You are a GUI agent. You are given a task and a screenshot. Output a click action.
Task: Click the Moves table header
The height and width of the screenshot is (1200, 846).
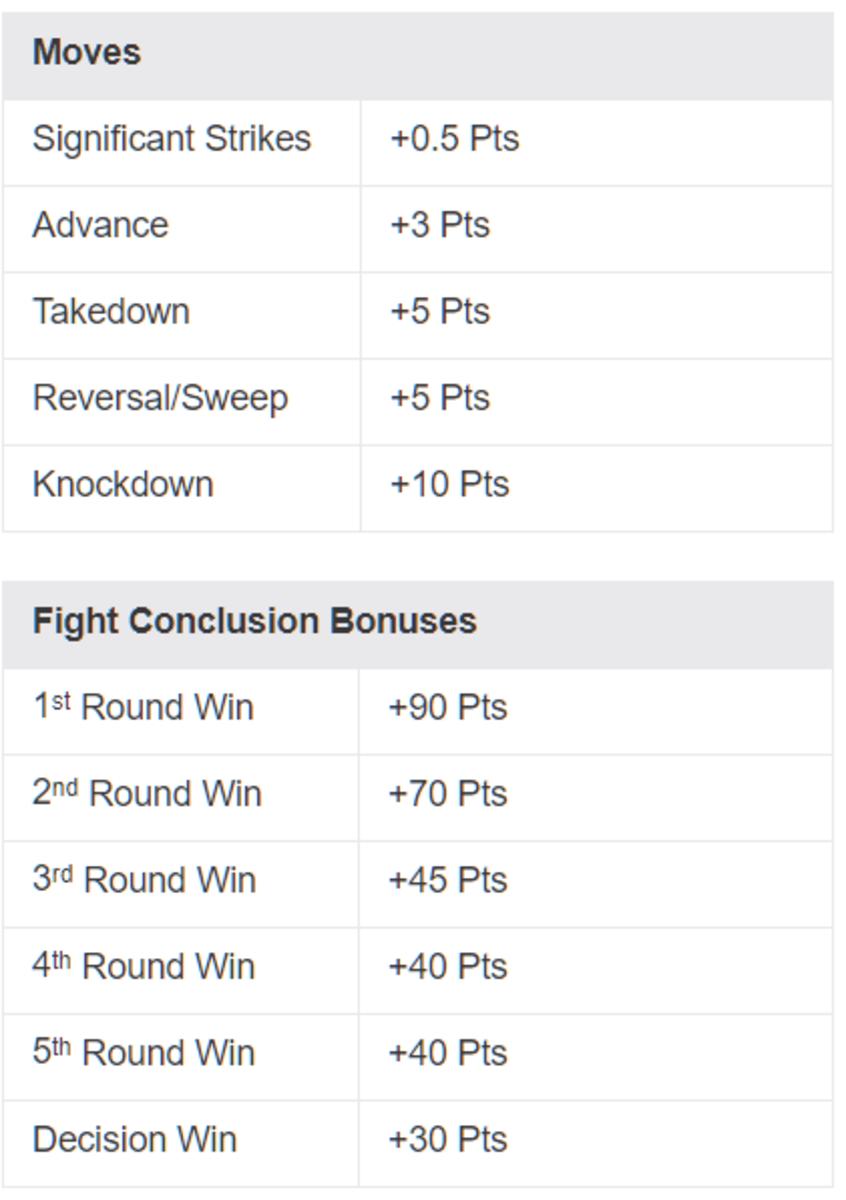click(87, 52)
